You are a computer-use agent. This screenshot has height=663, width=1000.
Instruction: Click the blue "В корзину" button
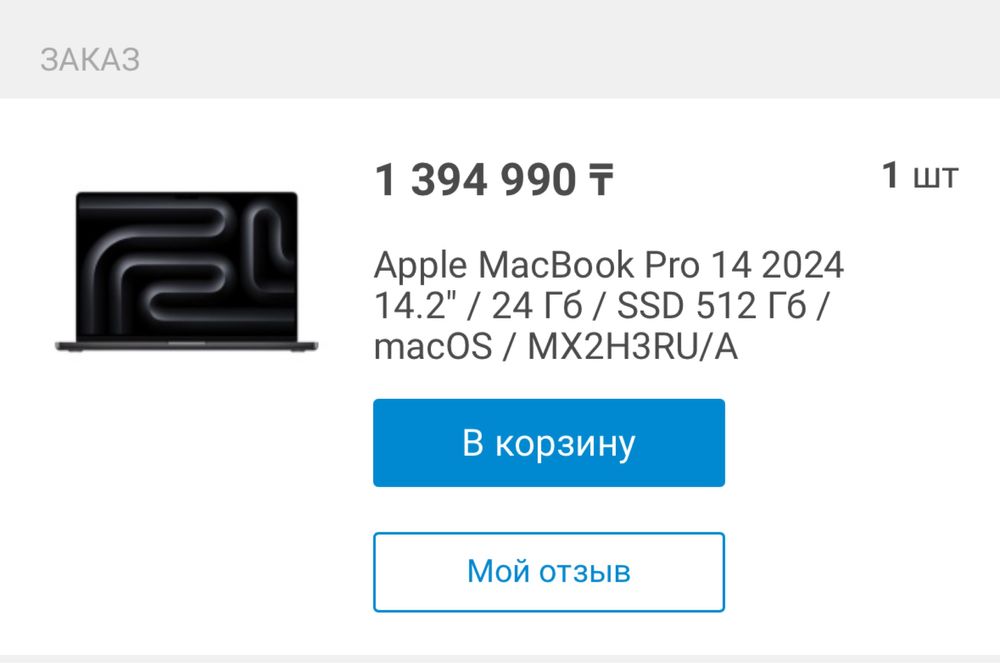[548, 443]
